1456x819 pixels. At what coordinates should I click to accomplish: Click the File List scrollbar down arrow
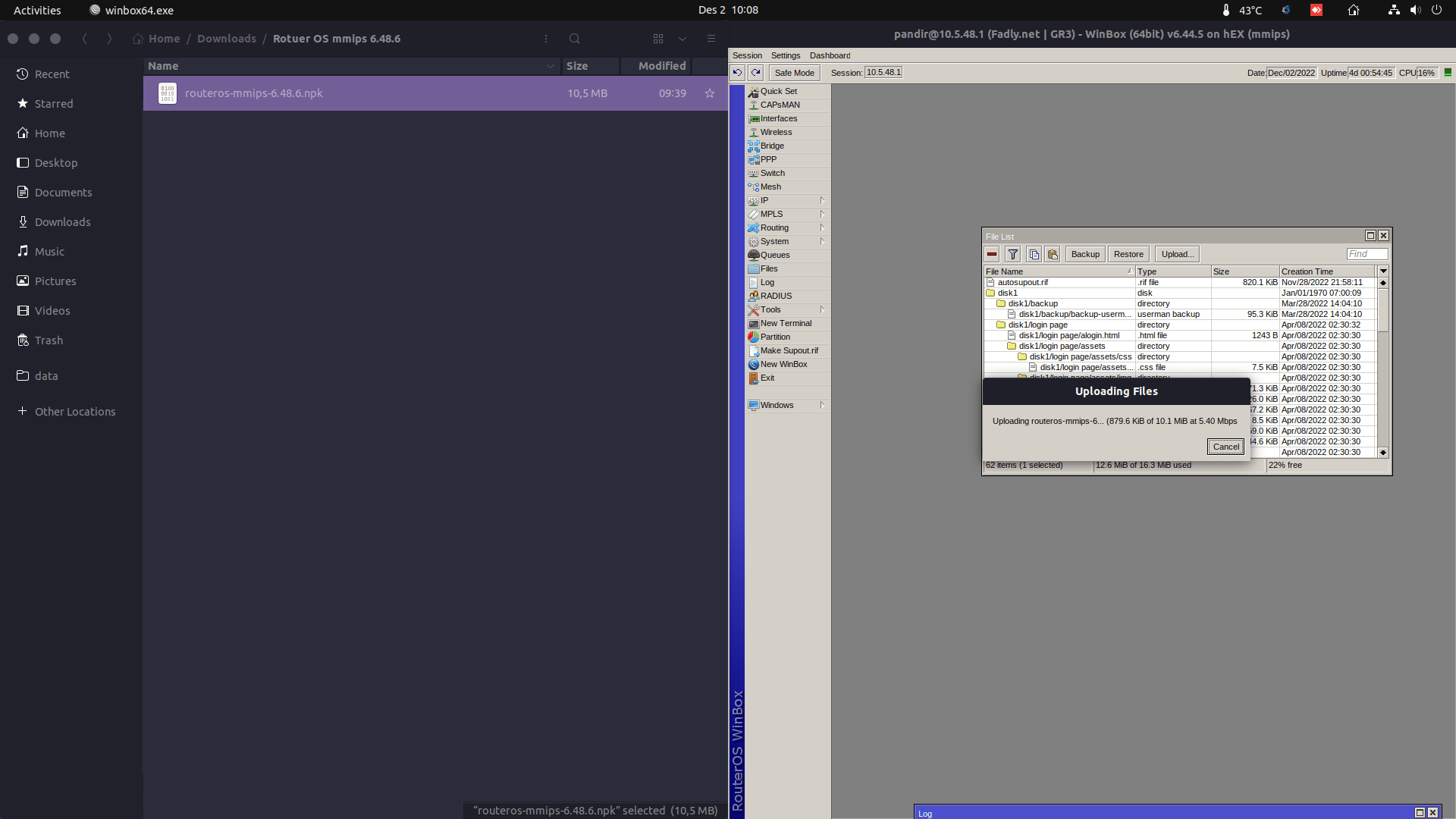click(x=1383, y=452)
